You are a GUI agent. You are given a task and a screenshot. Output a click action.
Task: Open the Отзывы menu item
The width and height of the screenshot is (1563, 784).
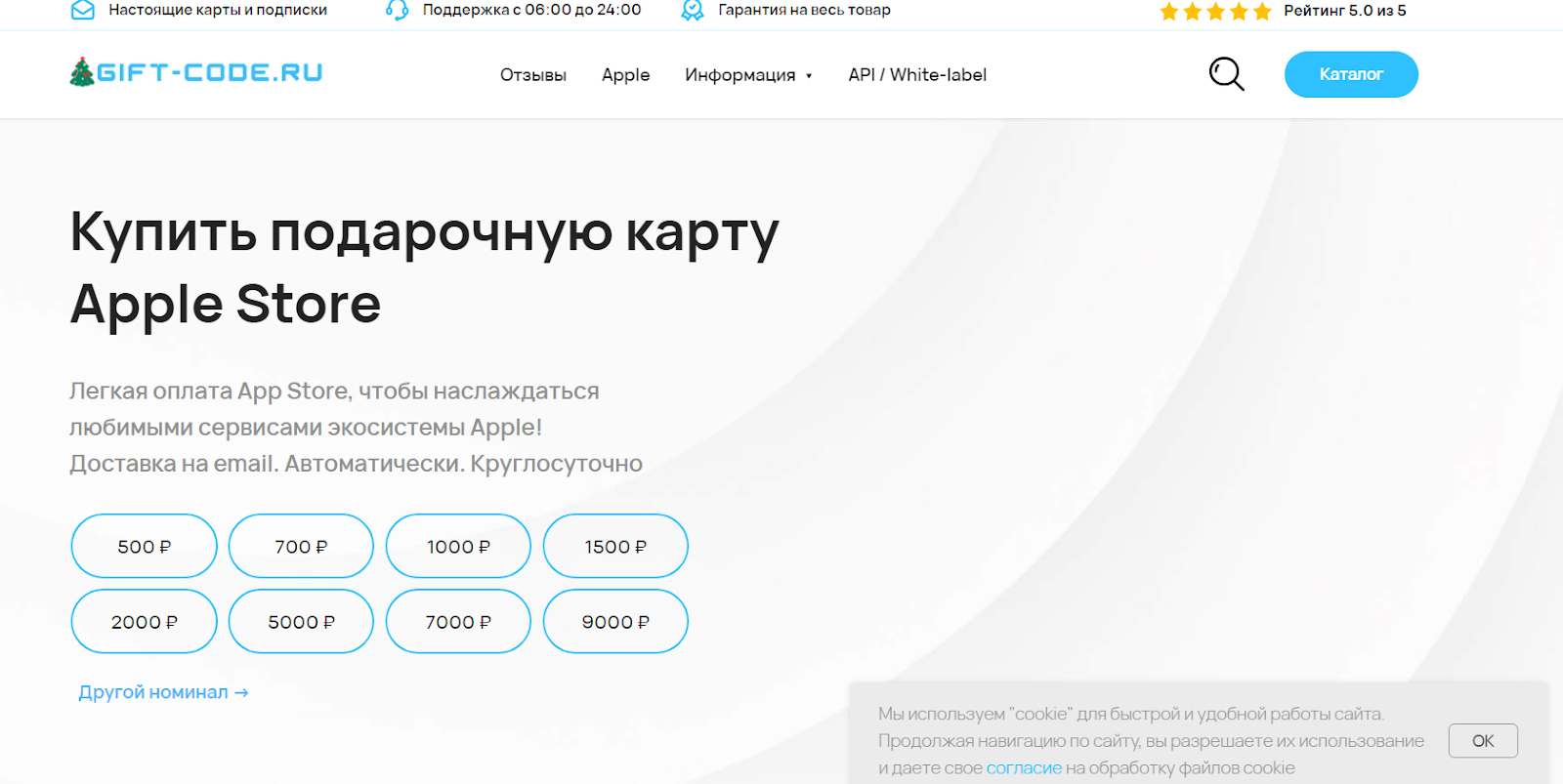coord(532,75)
